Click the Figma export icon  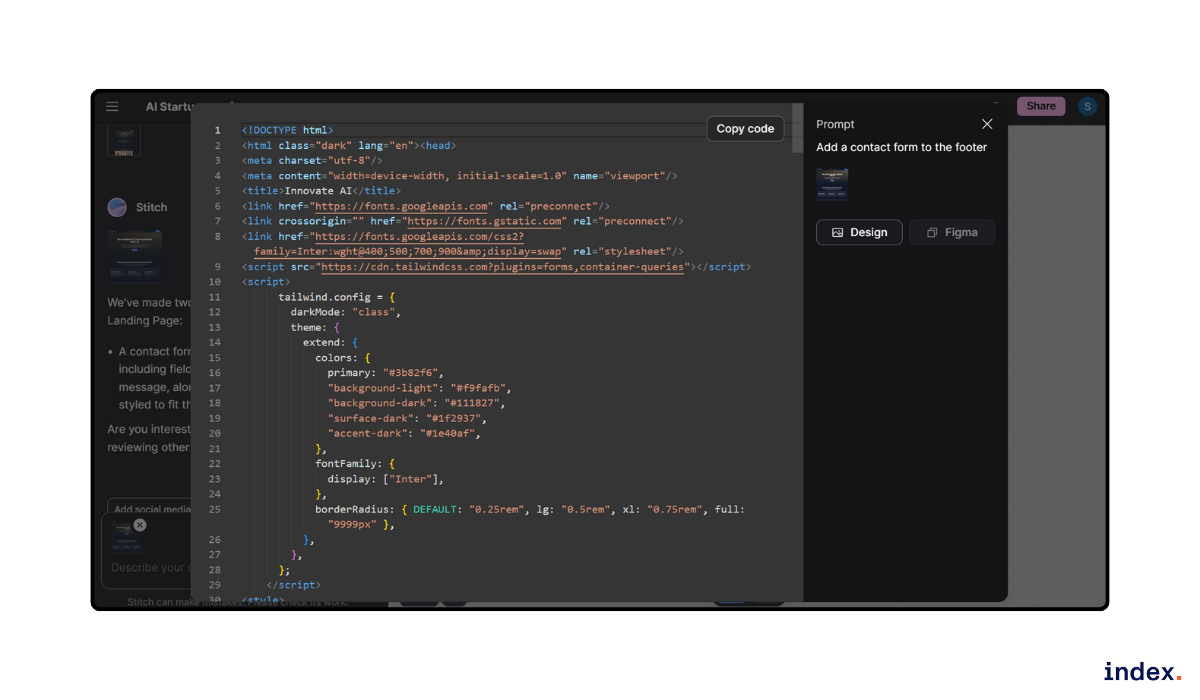[x=932, y=233]
